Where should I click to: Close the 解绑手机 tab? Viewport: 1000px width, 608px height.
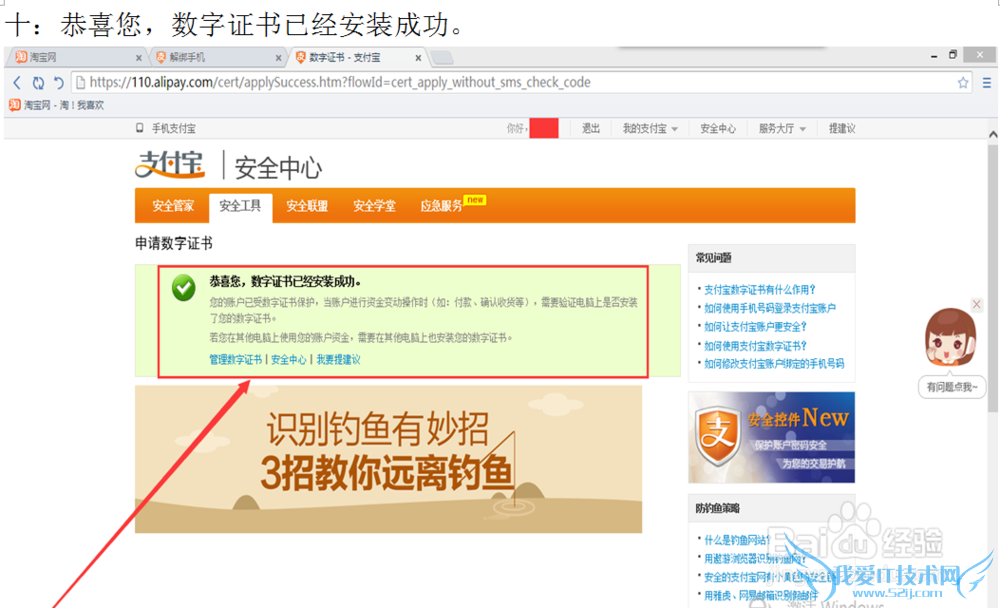tap(278, 58)
